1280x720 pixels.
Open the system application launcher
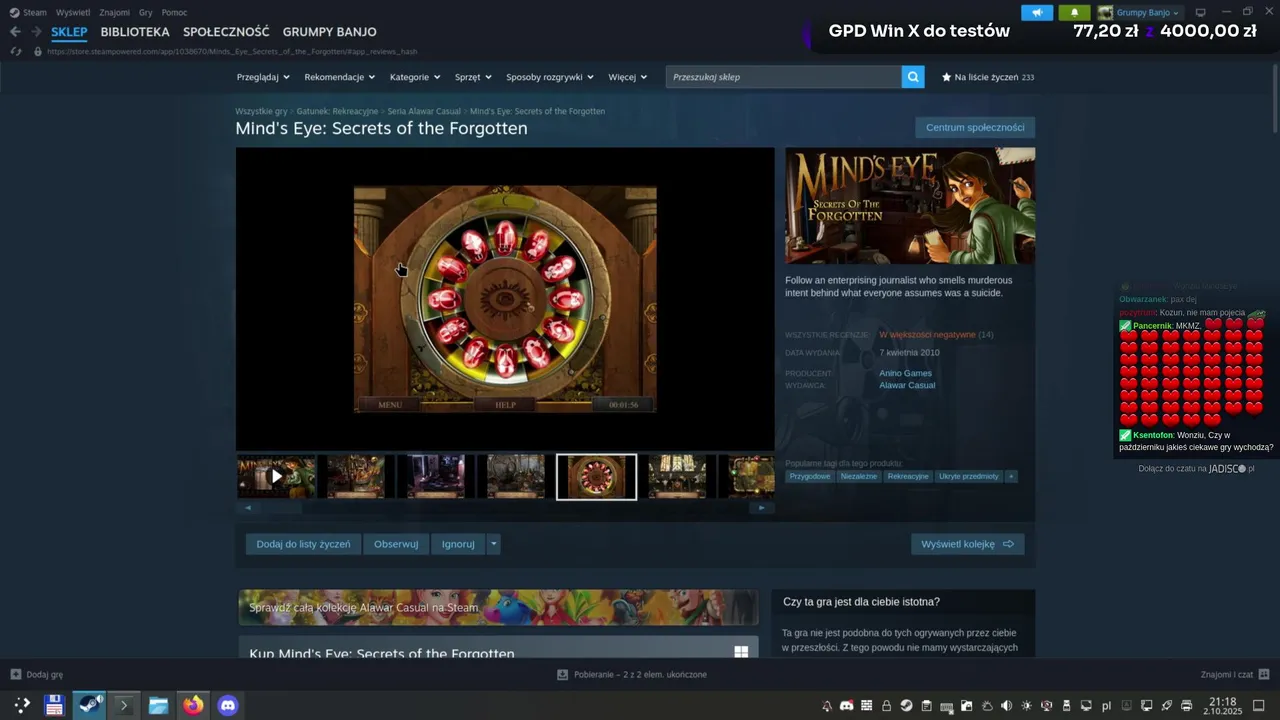coord(21,705)
